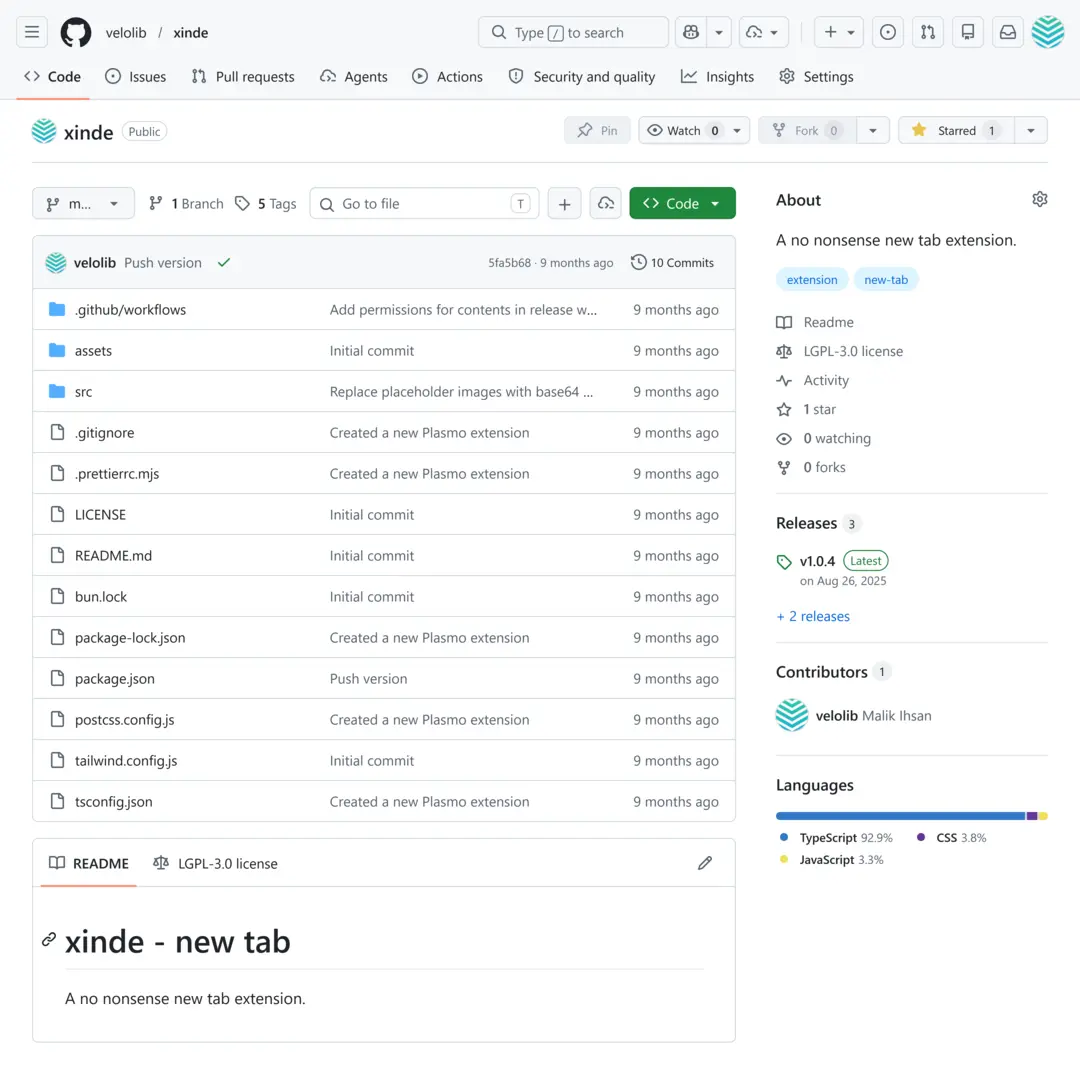
Task: Click the JavaScript 3.3% language entry
Action: [831, 860]
